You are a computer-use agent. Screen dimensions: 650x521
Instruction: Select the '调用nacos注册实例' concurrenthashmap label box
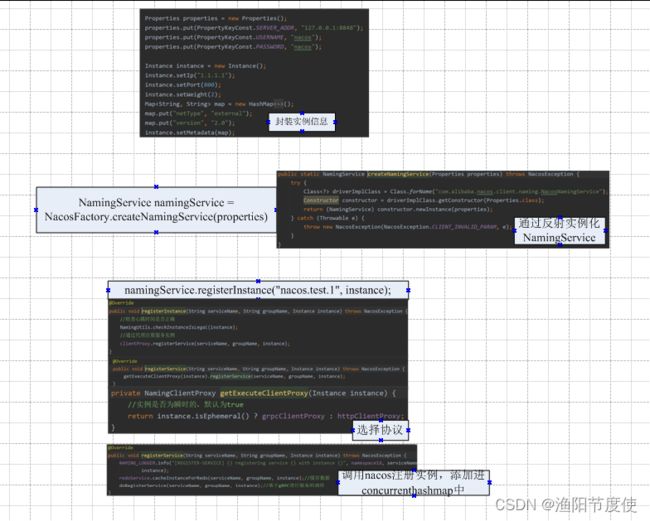[x=414, y=482]
